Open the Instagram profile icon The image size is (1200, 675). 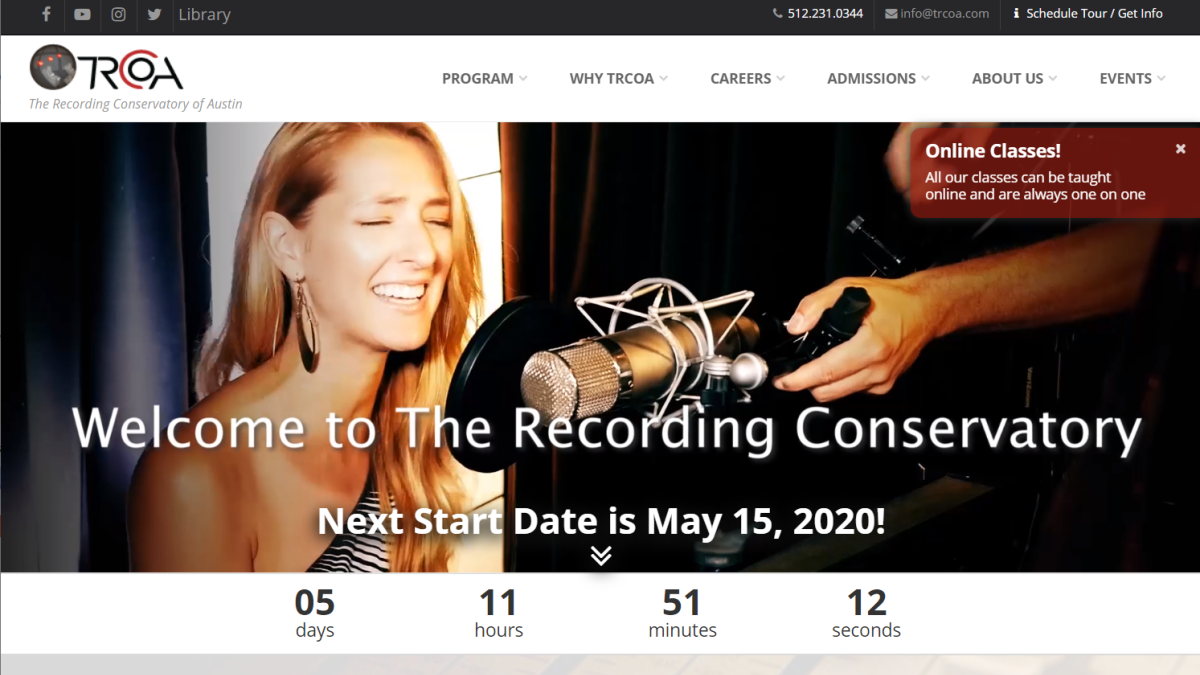tap(118, 14)
